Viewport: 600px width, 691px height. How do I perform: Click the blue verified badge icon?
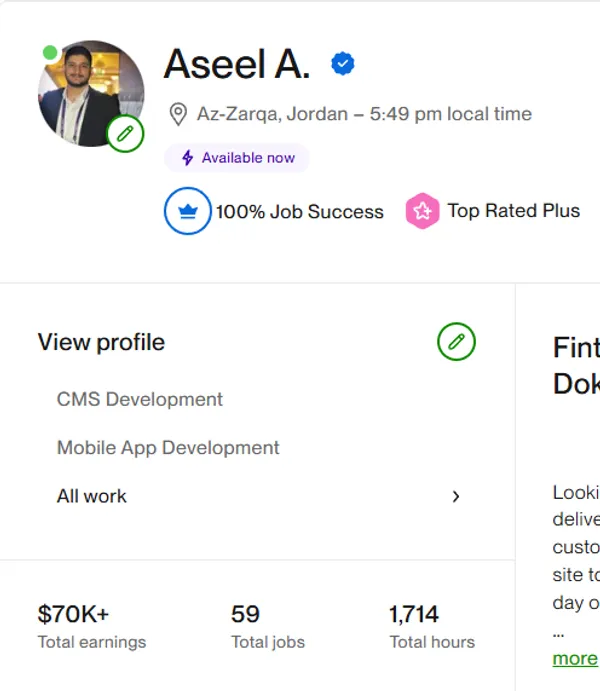(x=343, y=65)
